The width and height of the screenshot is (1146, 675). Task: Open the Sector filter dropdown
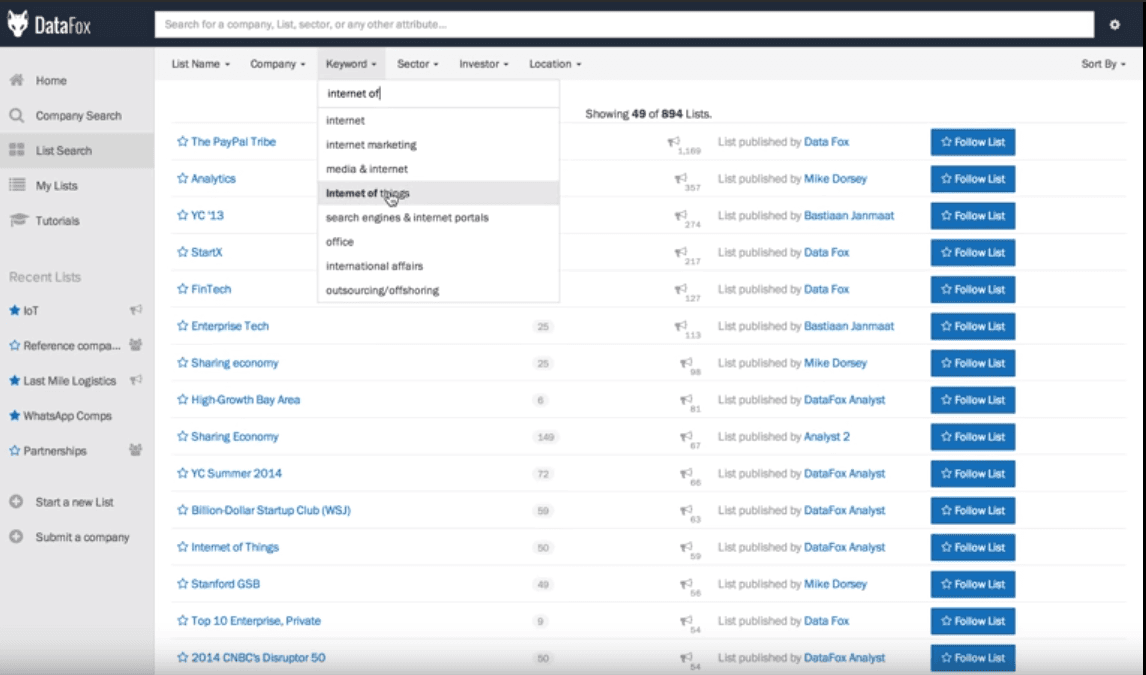pos(417,64)
